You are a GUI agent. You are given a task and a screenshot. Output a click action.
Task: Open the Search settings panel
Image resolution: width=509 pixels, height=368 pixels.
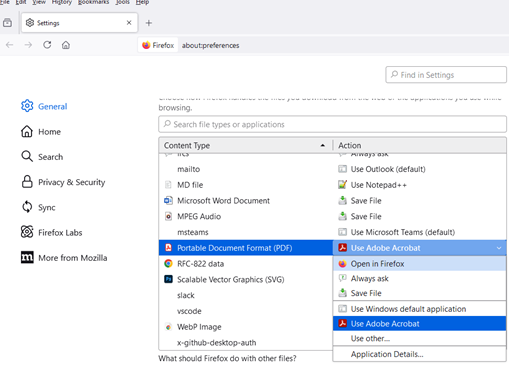tap(42, 157)
